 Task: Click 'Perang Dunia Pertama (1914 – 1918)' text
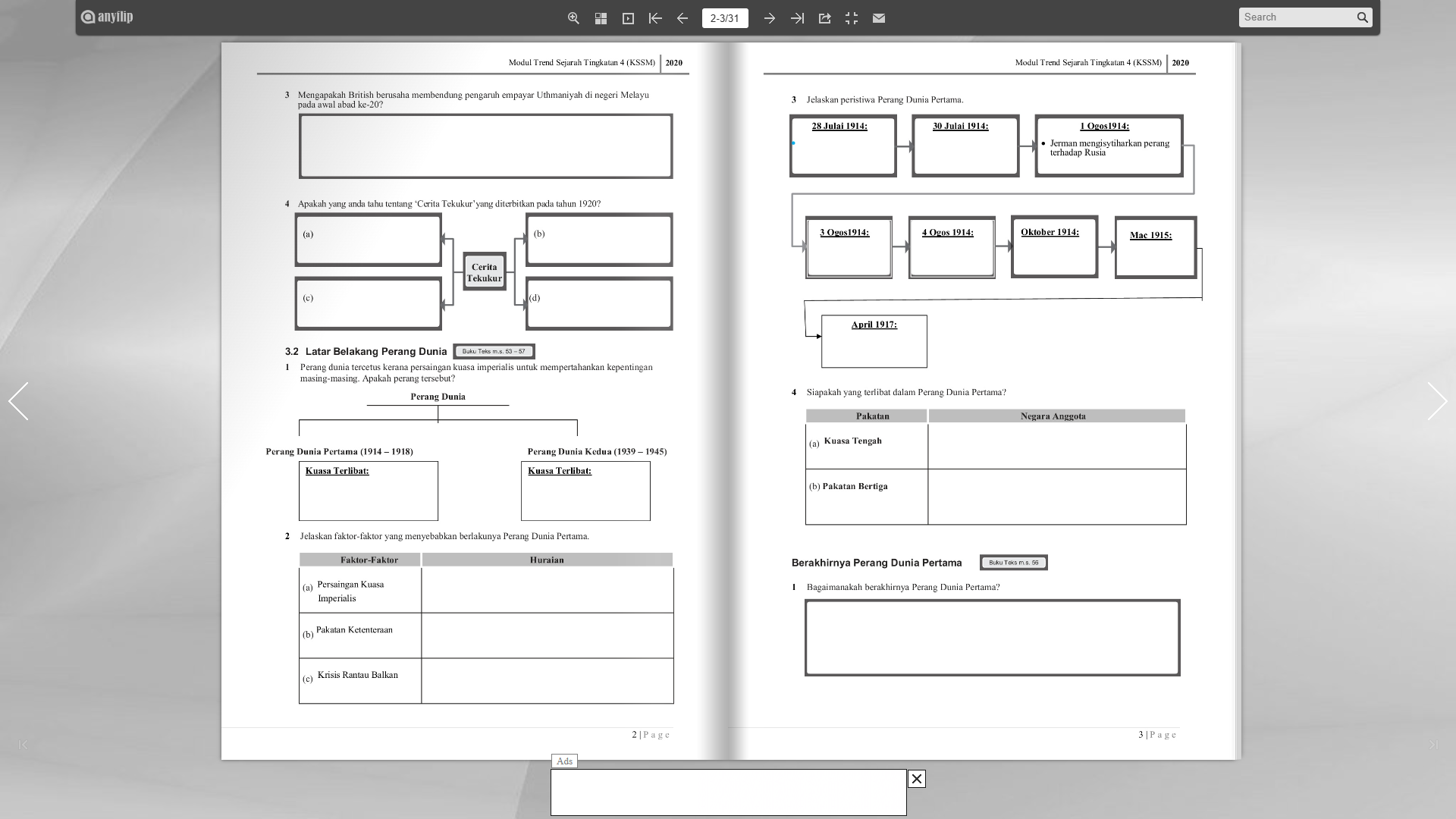(339, 452)
